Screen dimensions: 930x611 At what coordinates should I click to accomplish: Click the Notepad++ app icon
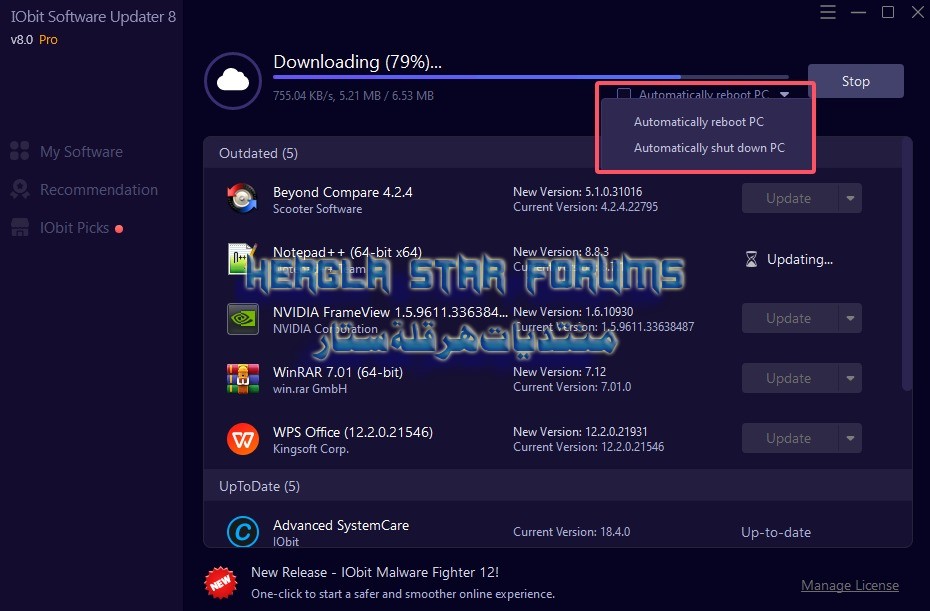coord(242,259)
